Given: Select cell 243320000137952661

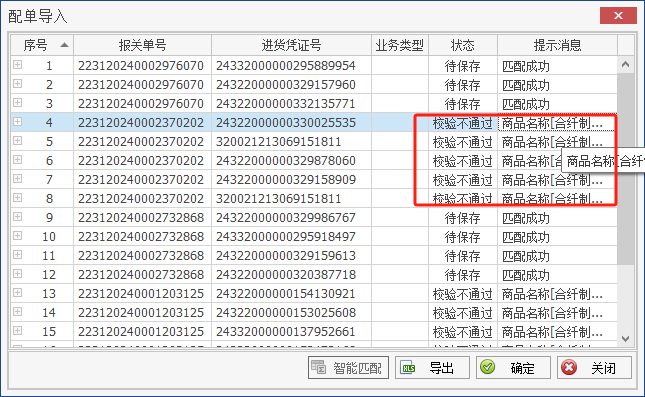Looking at the screenshot, I should click(291, 332).
